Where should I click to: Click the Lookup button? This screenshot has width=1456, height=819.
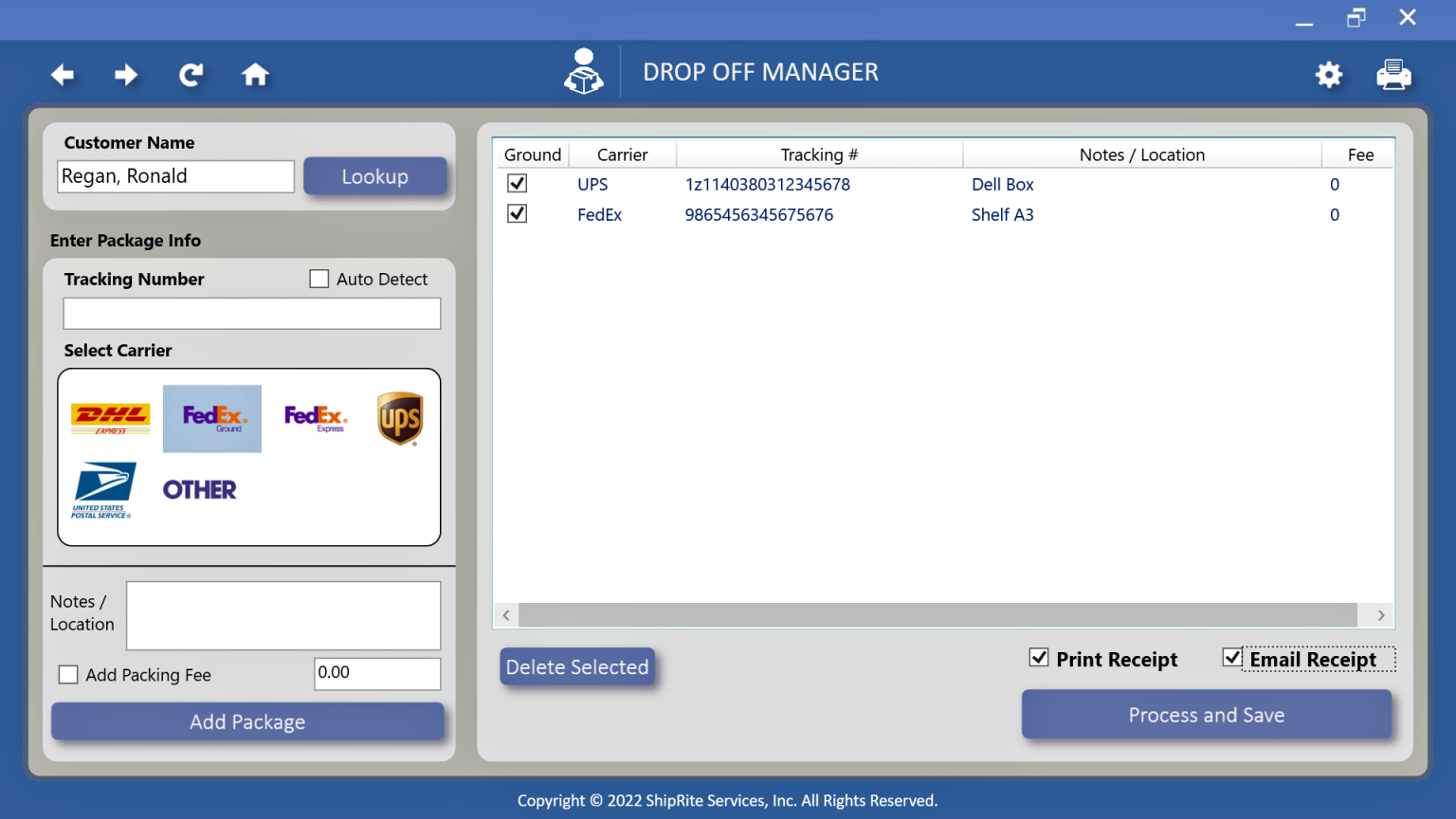[x=375, y=175]
